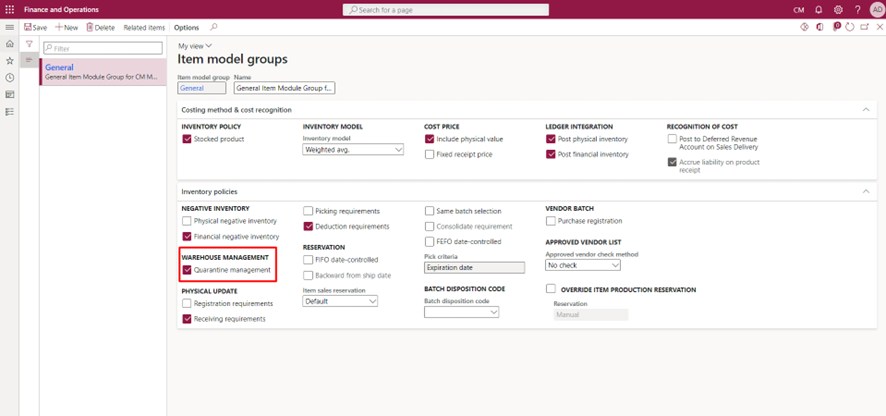Toggle Post physical inventory checkbox
This screenshot has width=886, height=416.
point(550,139)
